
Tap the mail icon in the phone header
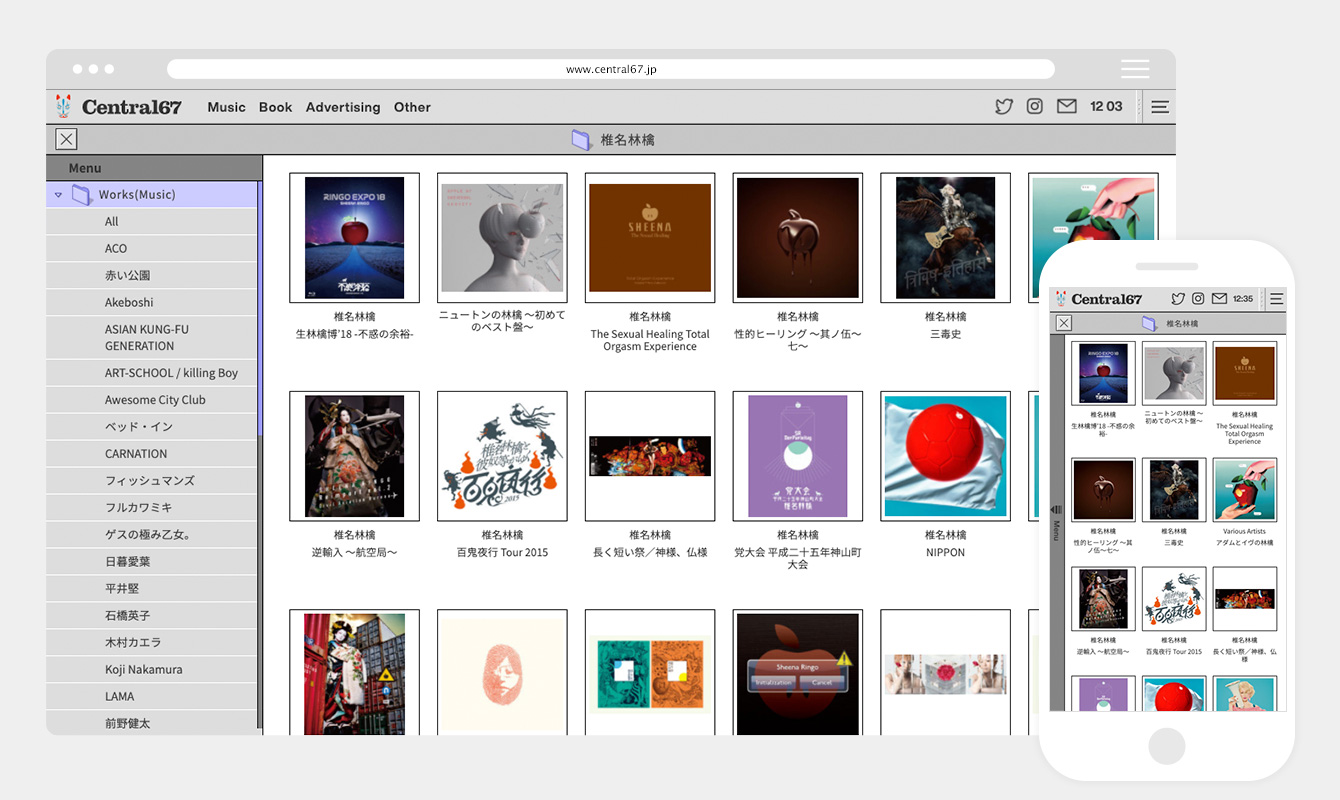pyautogui.click(x=1219, y=299)
